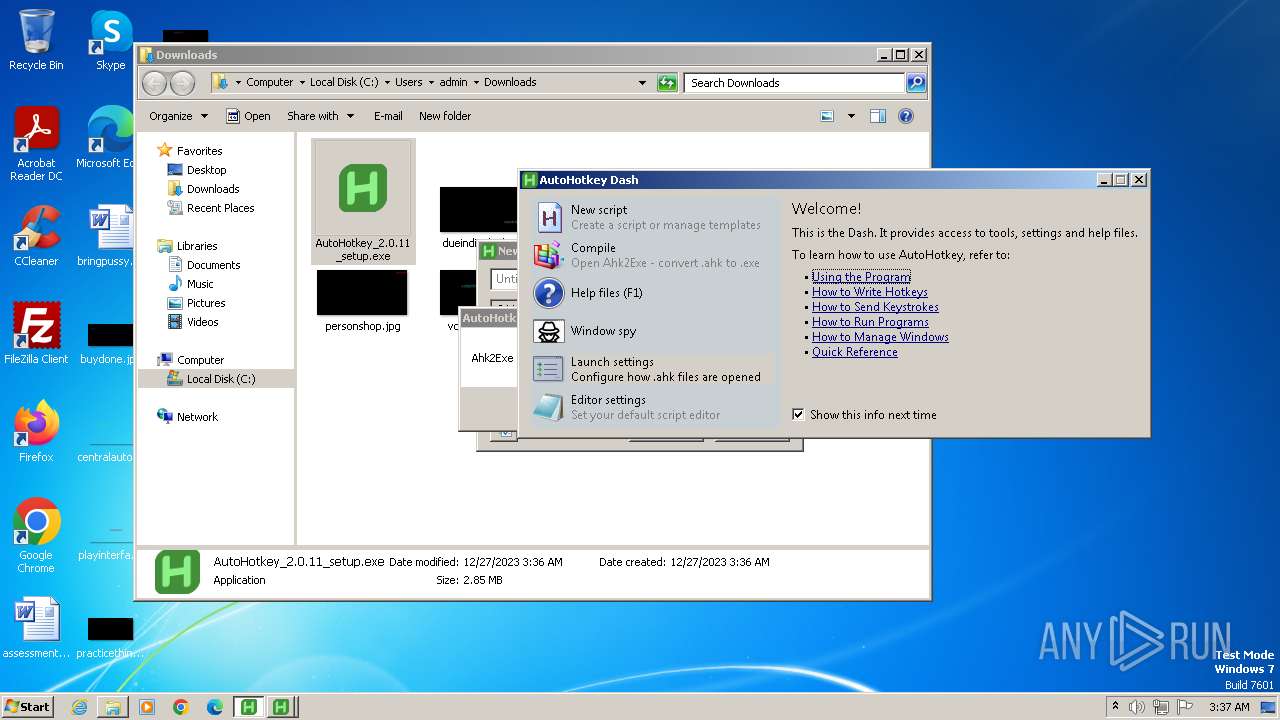Click admin in the address breadcrumb

pyautogui.click(x=453, y=83)
